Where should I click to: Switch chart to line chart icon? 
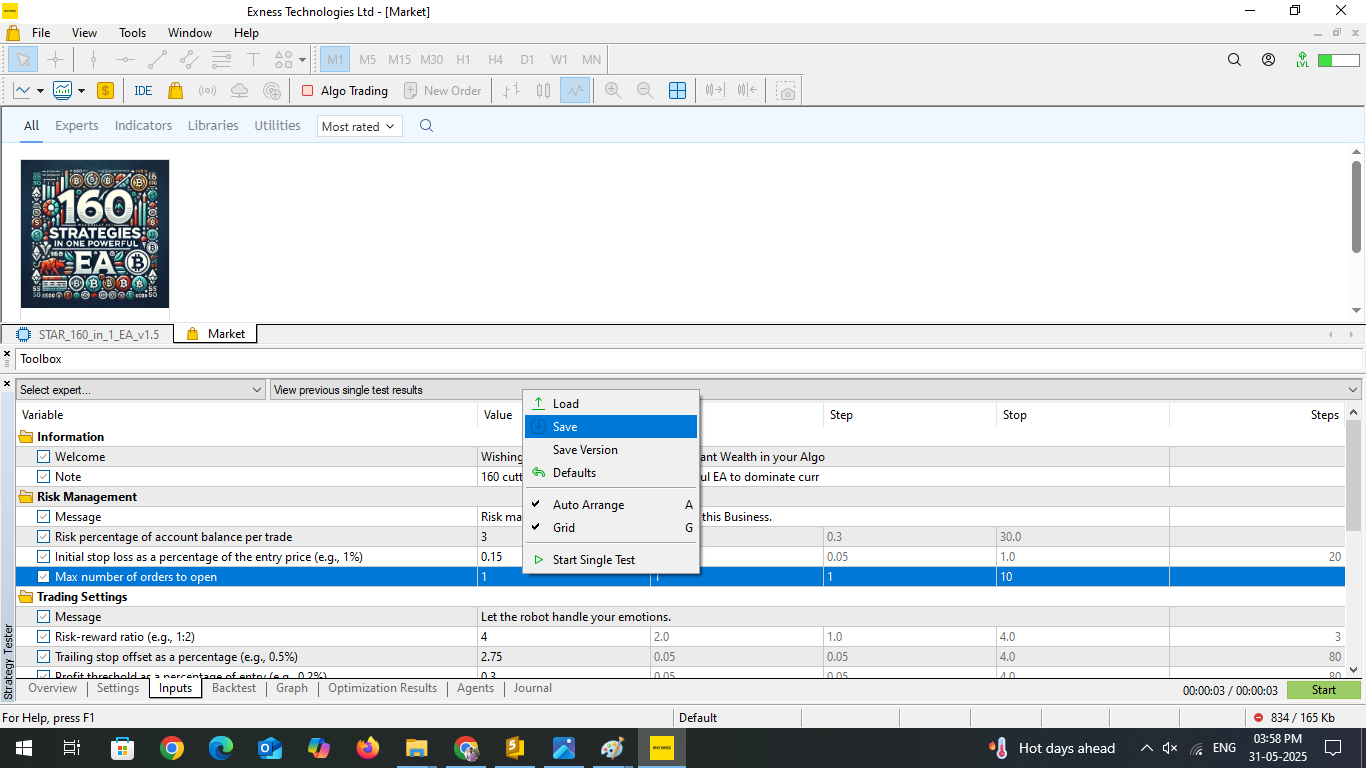coord(574,90)
